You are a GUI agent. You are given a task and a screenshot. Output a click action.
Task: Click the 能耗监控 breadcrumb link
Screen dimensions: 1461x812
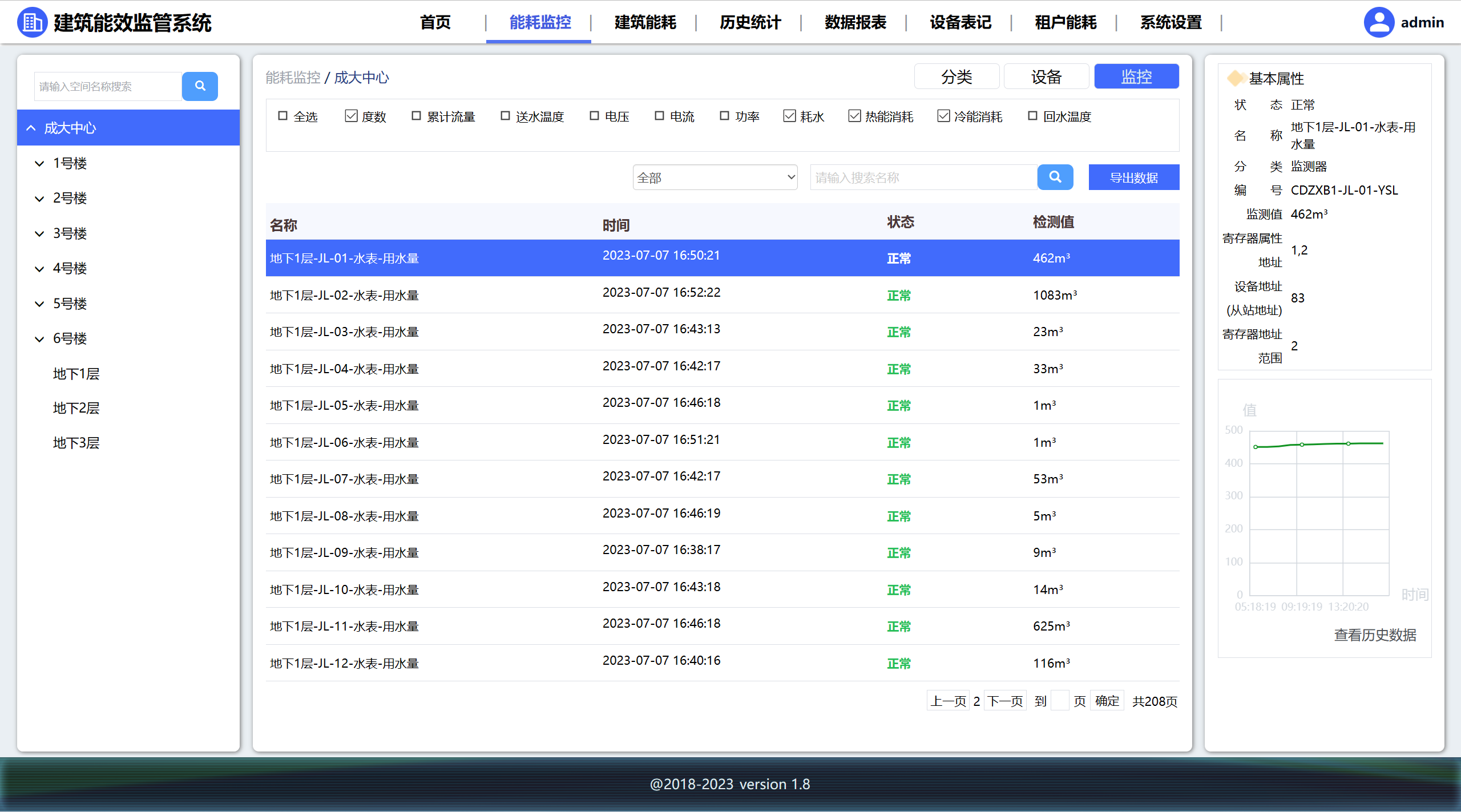293,78
